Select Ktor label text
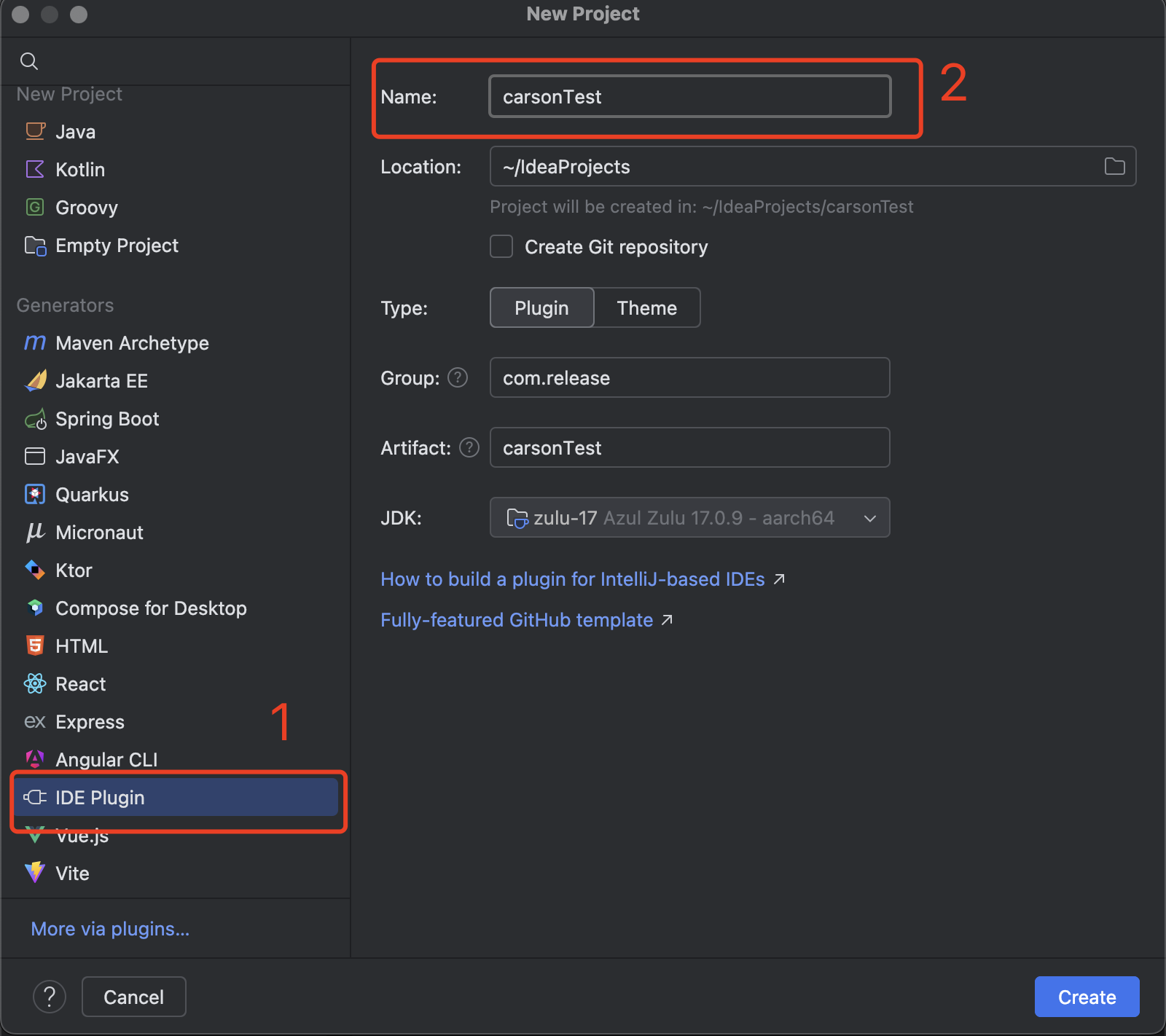Viewport: 1166px width, 1036px height. click(74, 570)
